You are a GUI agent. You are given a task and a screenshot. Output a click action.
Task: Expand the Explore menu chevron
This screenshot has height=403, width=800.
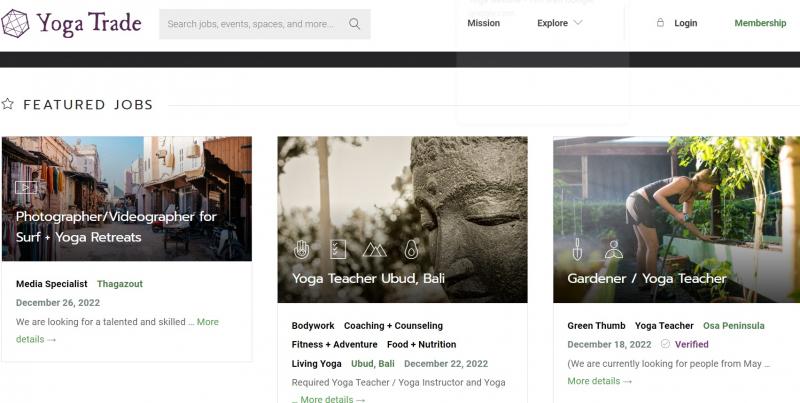(x=578, y=22)
